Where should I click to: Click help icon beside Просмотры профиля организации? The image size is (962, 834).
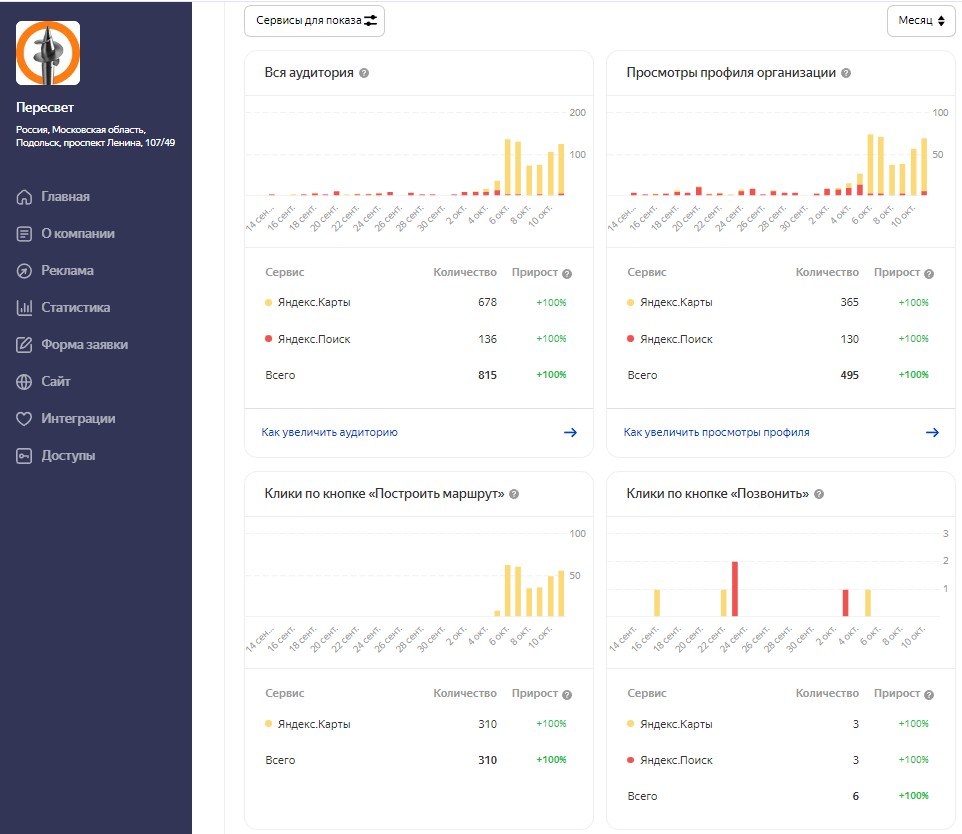pos(846,73)
